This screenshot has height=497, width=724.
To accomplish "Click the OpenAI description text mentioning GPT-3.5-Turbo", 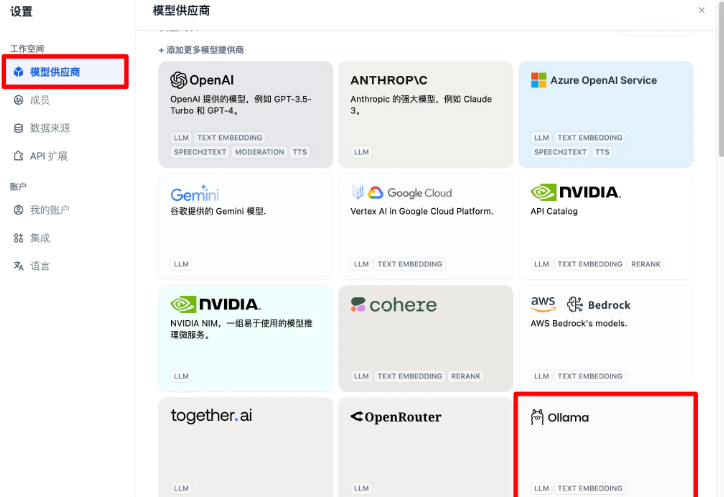I will click(x=241, y=105).
